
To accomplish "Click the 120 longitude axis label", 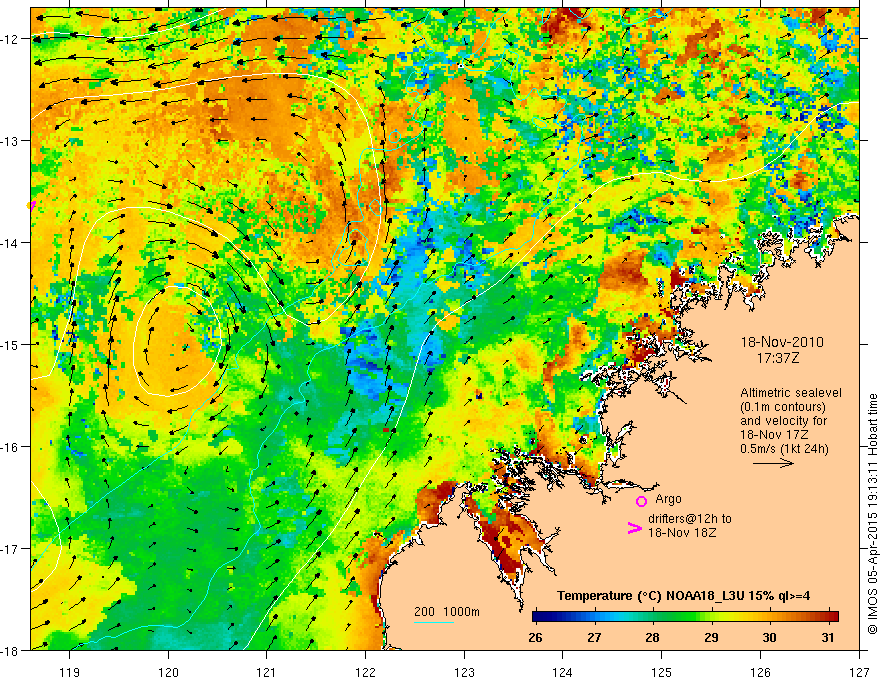I will pos(168,672).
